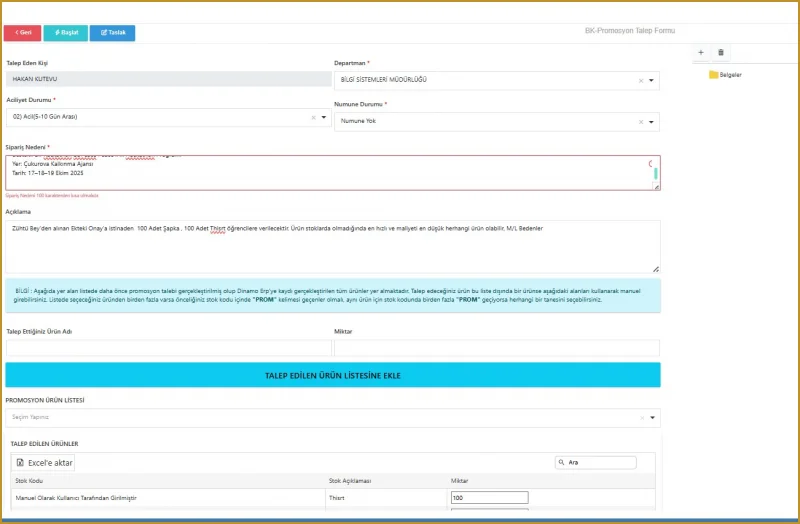
Task: Click the Miktar field showing 100
Action: (489, 497)
